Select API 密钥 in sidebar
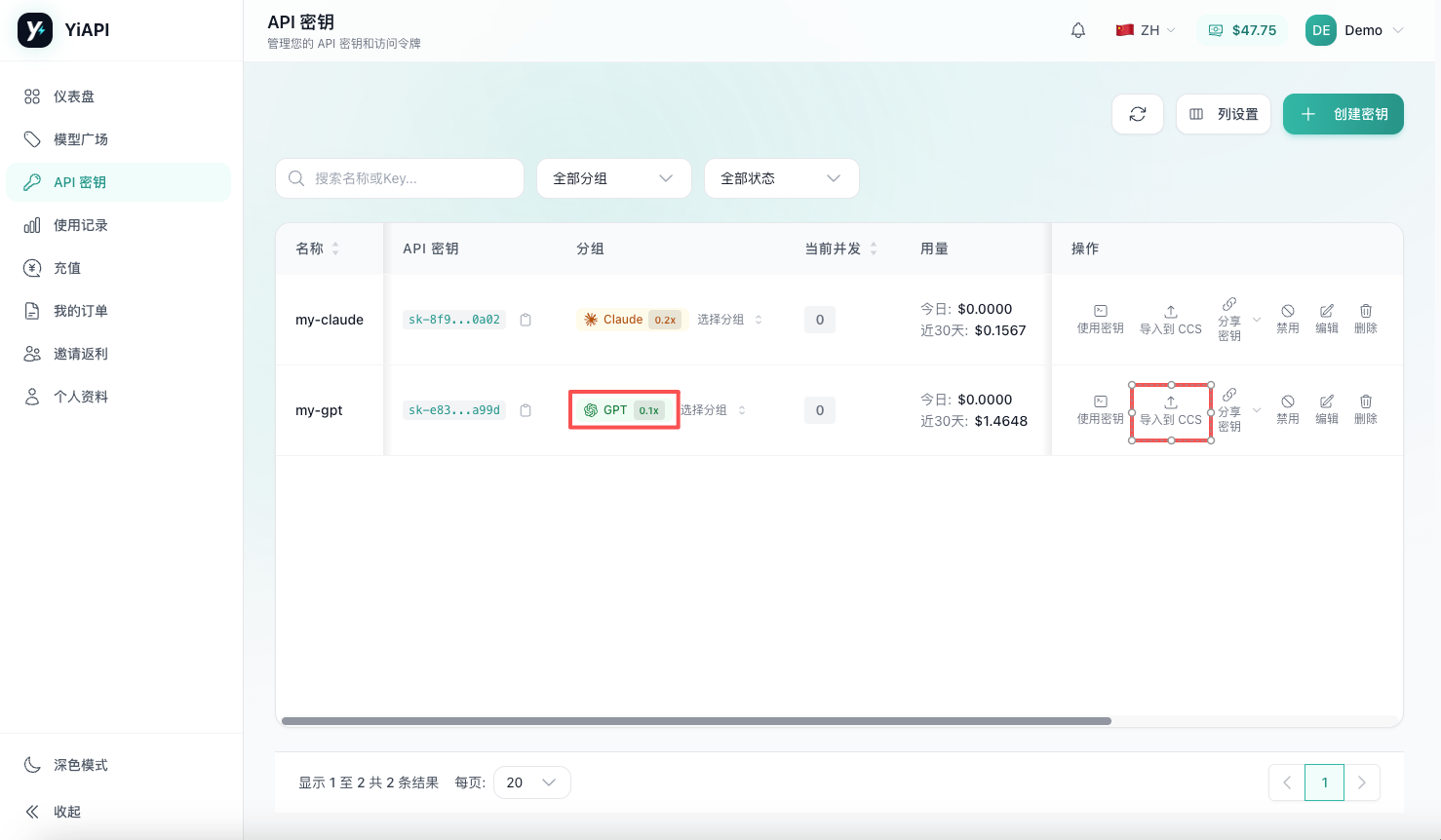This screenshot has height=840, width=1441. coord(119,182)
